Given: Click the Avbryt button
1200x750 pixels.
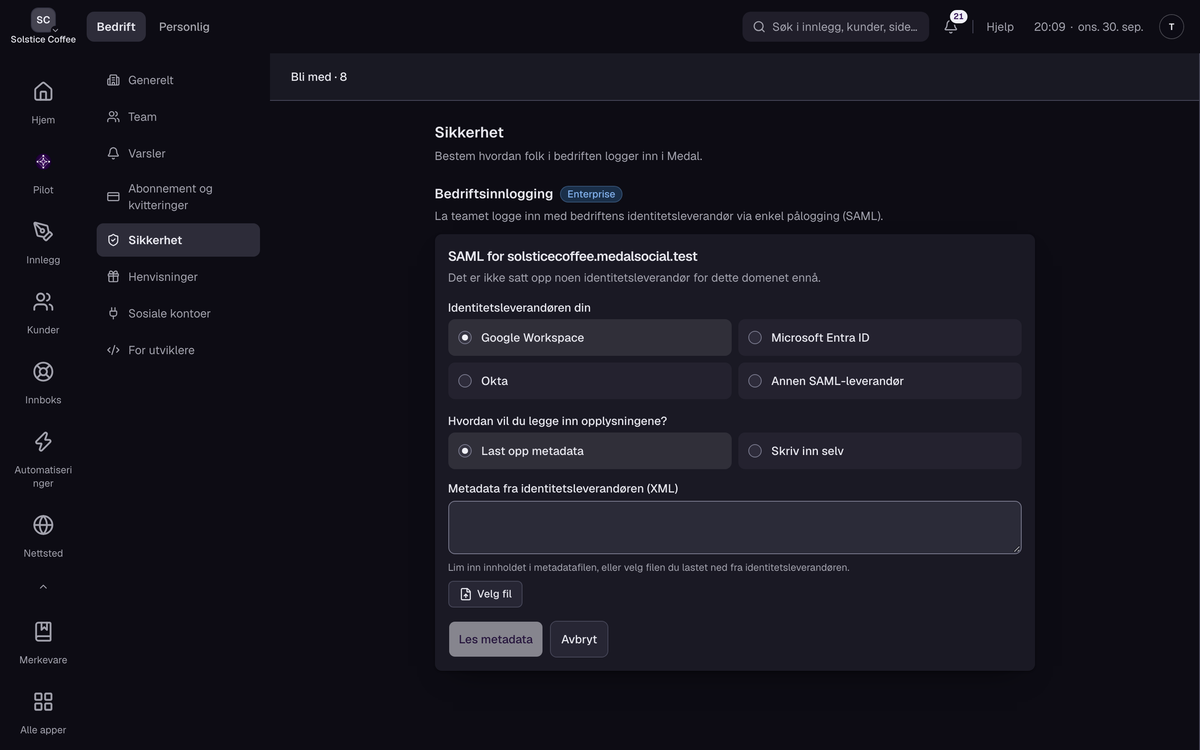Looking at the screenshot, I should (x=579, y=639).
